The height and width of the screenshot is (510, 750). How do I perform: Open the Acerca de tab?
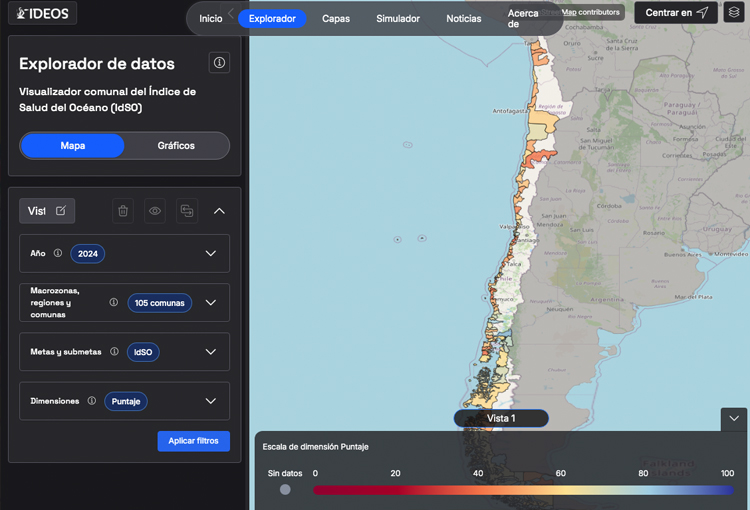523,19
